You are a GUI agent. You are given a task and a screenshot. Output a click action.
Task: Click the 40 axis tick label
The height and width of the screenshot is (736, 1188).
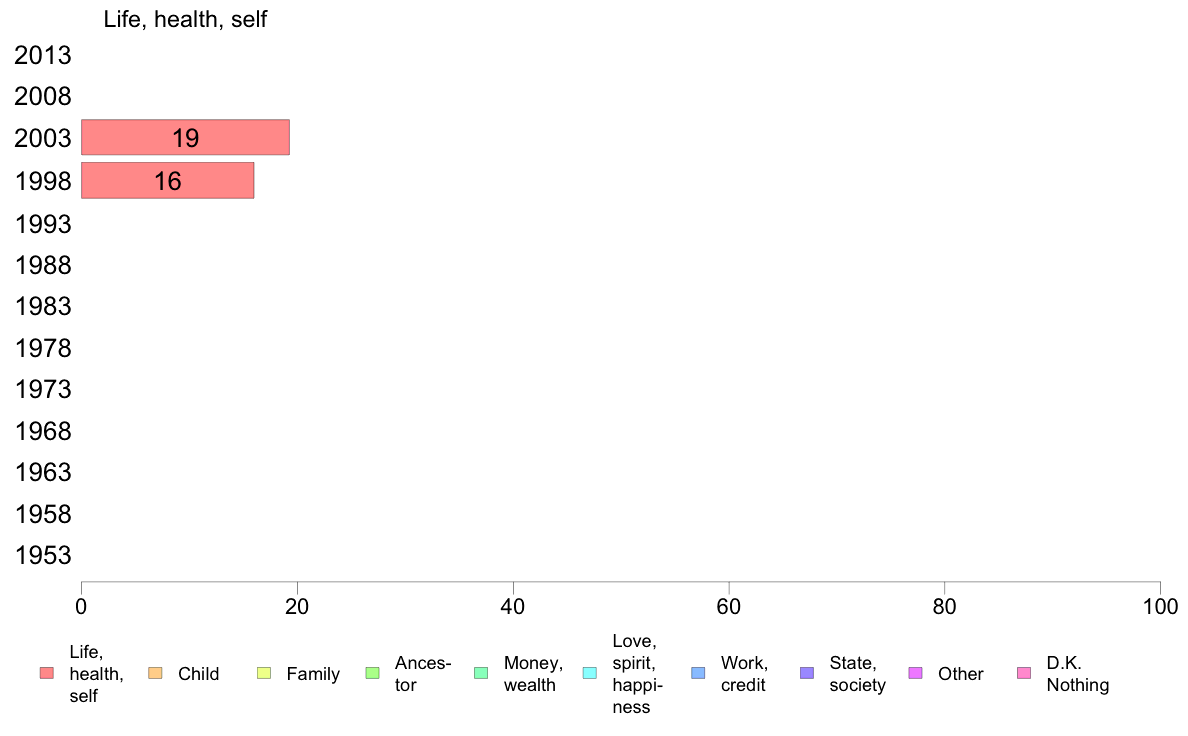[x=513, y=606]
